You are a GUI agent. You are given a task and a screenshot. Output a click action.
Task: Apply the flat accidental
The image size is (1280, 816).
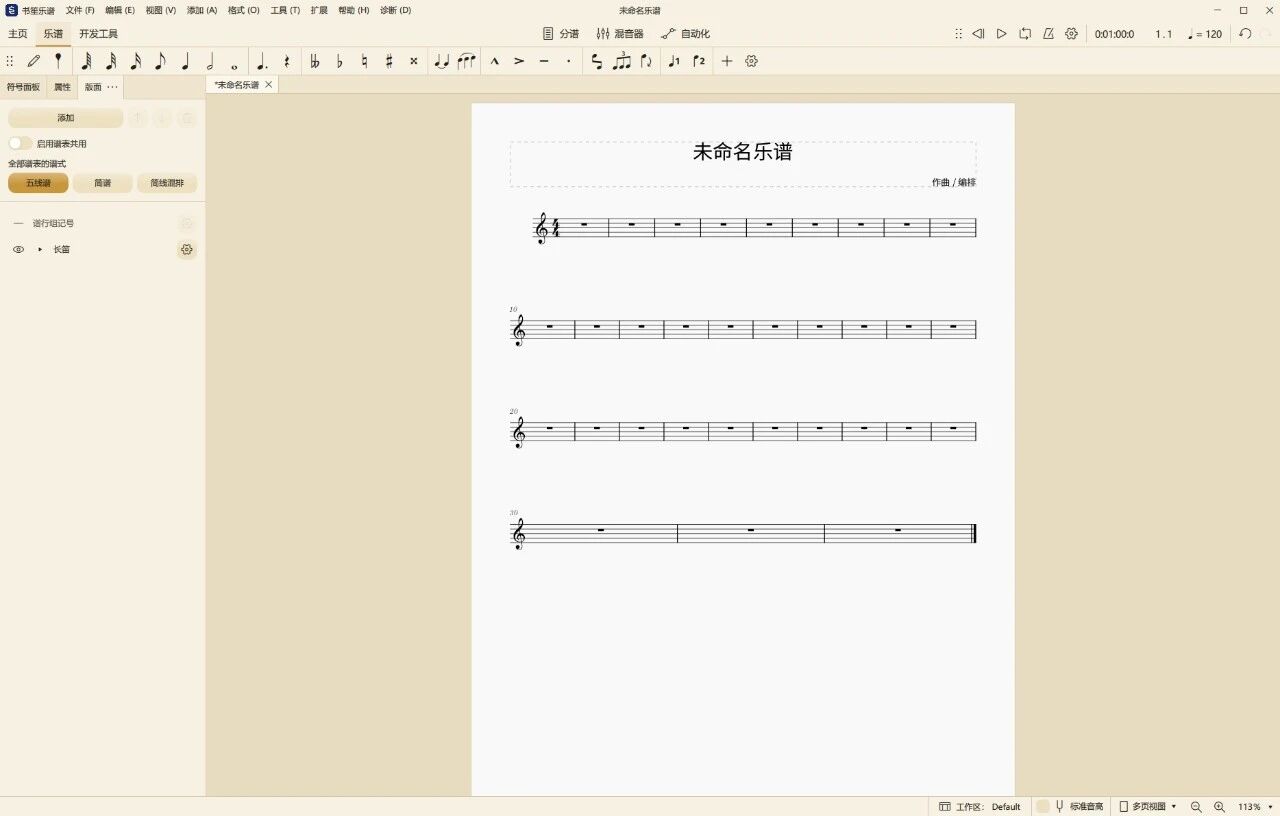click(x=340, y=61)
